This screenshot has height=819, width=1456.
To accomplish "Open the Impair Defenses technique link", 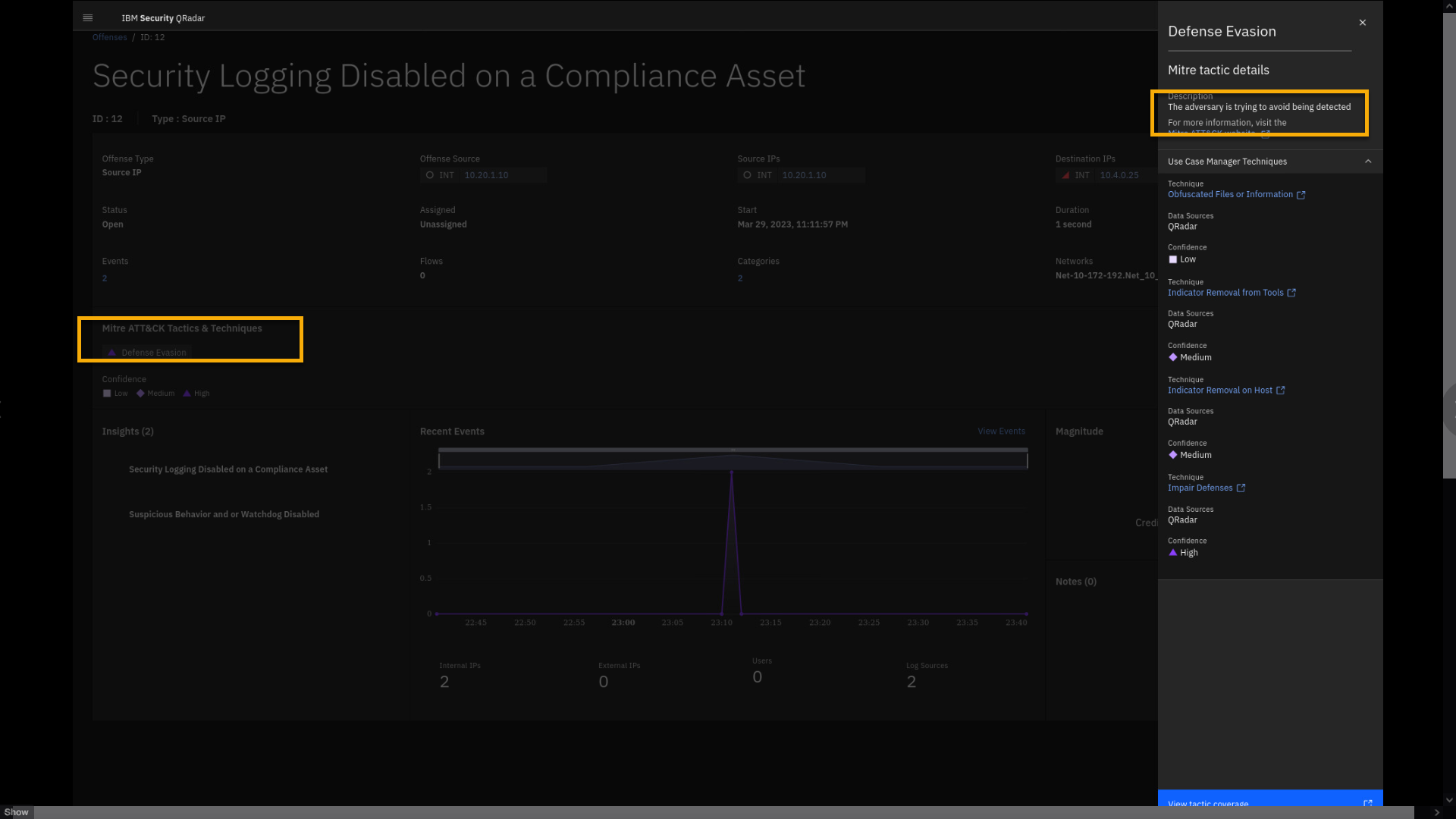I will 1200,488.
